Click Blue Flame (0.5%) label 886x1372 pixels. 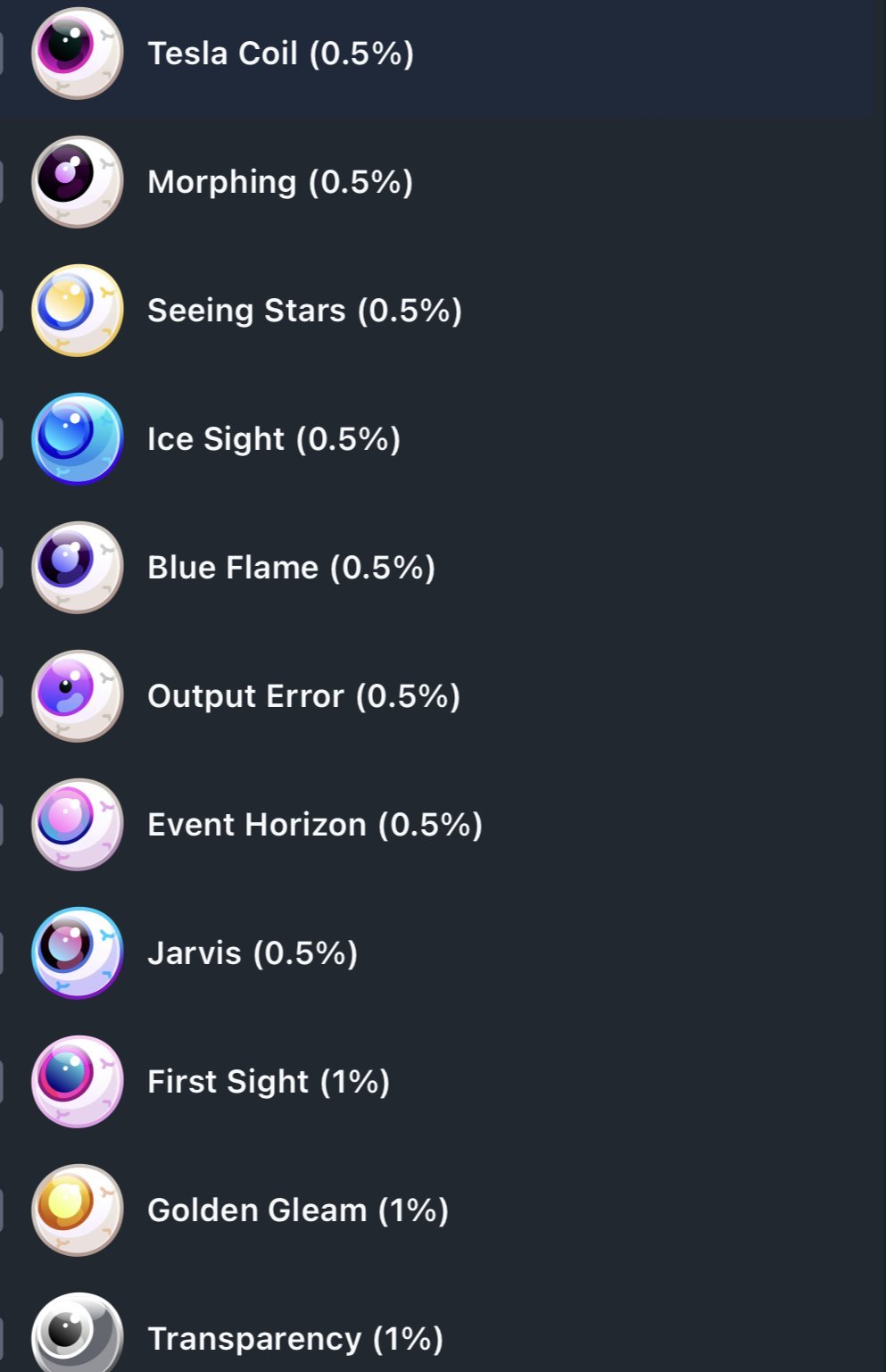[291, 568]
